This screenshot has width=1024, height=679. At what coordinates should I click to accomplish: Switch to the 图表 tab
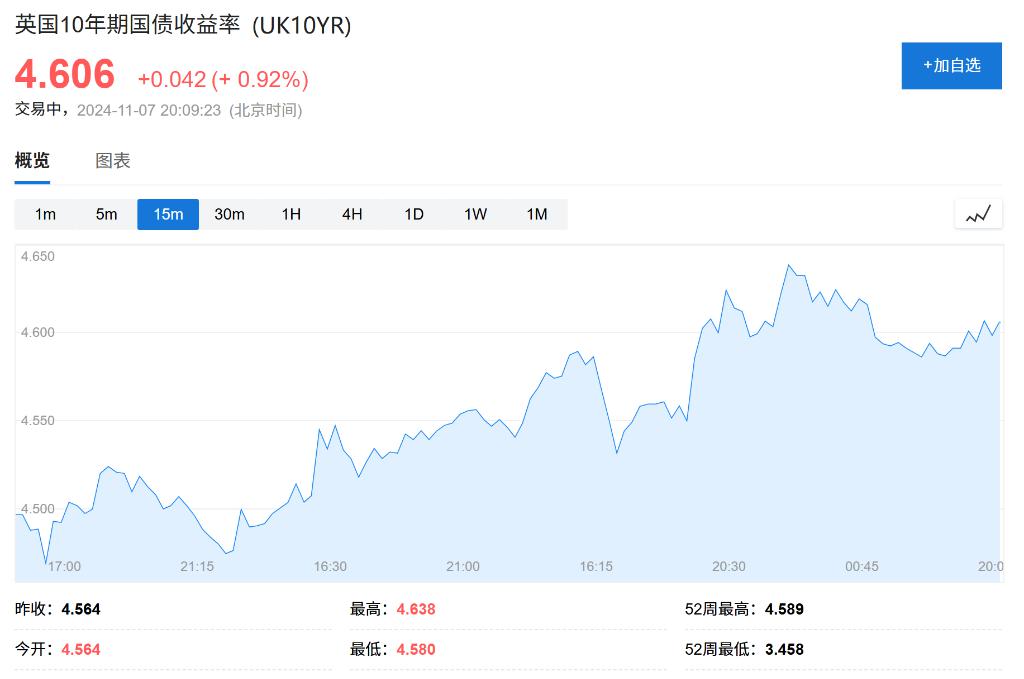click(x=113, y=160)
